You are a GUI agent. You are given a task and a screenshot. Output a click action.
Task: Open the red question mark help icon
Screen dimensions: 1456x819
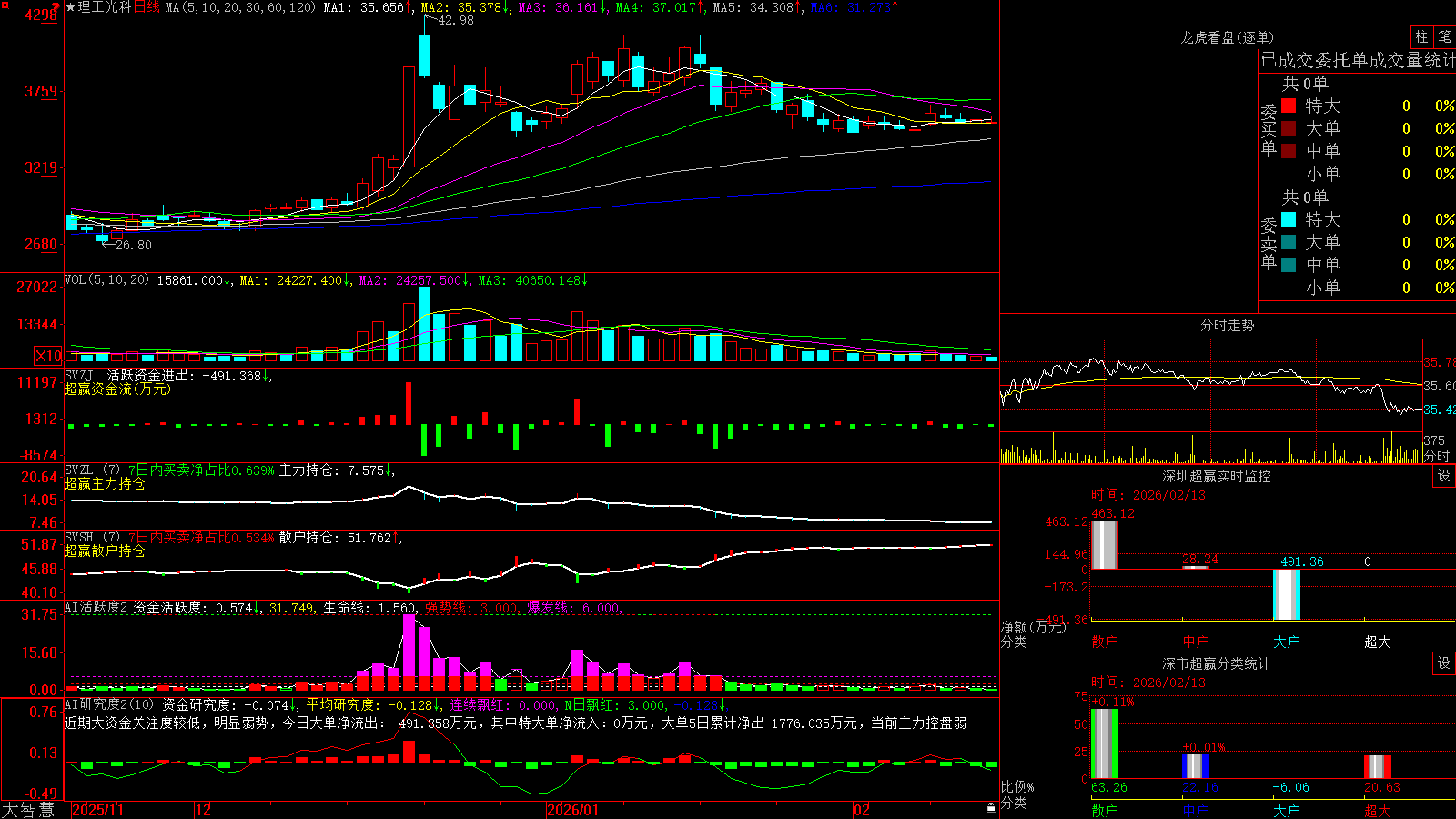(x=57, y=6)
